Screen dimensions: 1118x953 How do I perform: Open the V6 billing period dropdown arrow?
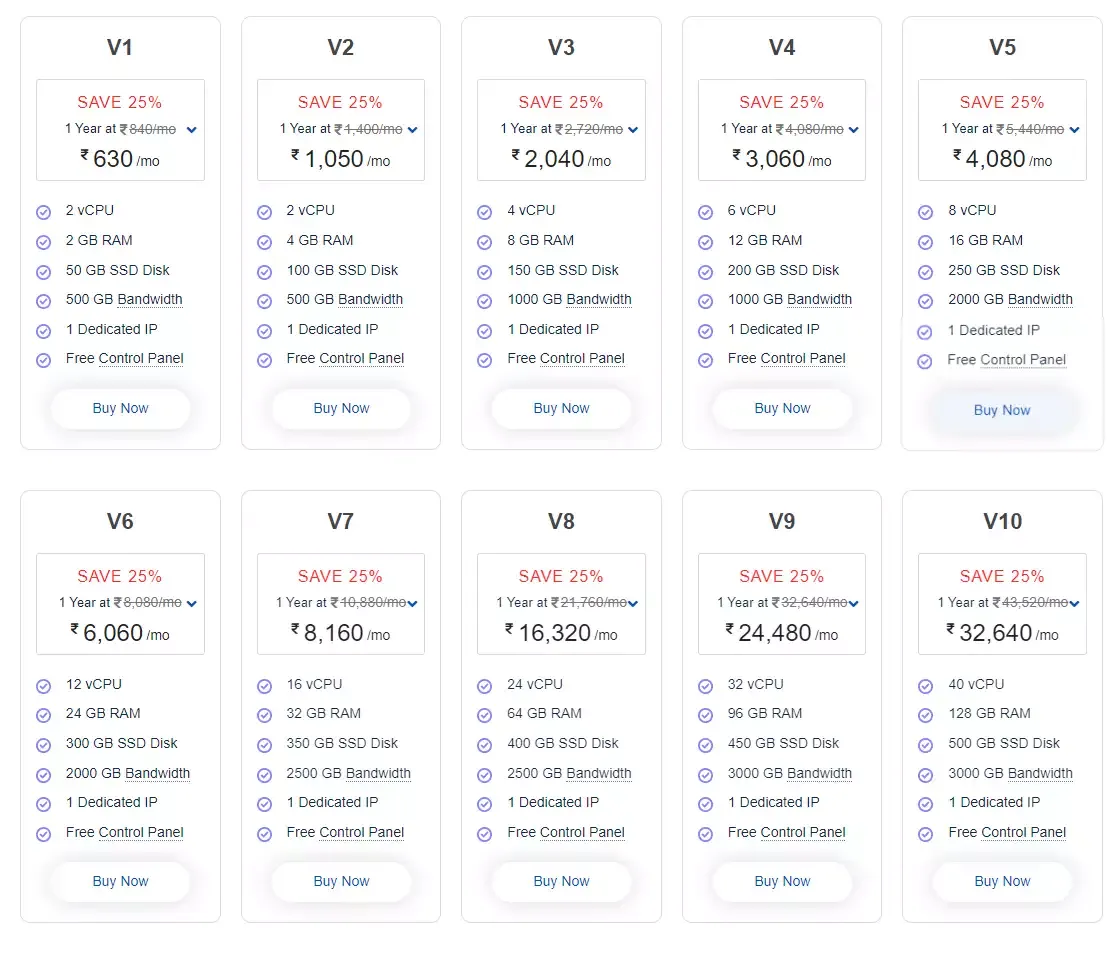[192, 604]
